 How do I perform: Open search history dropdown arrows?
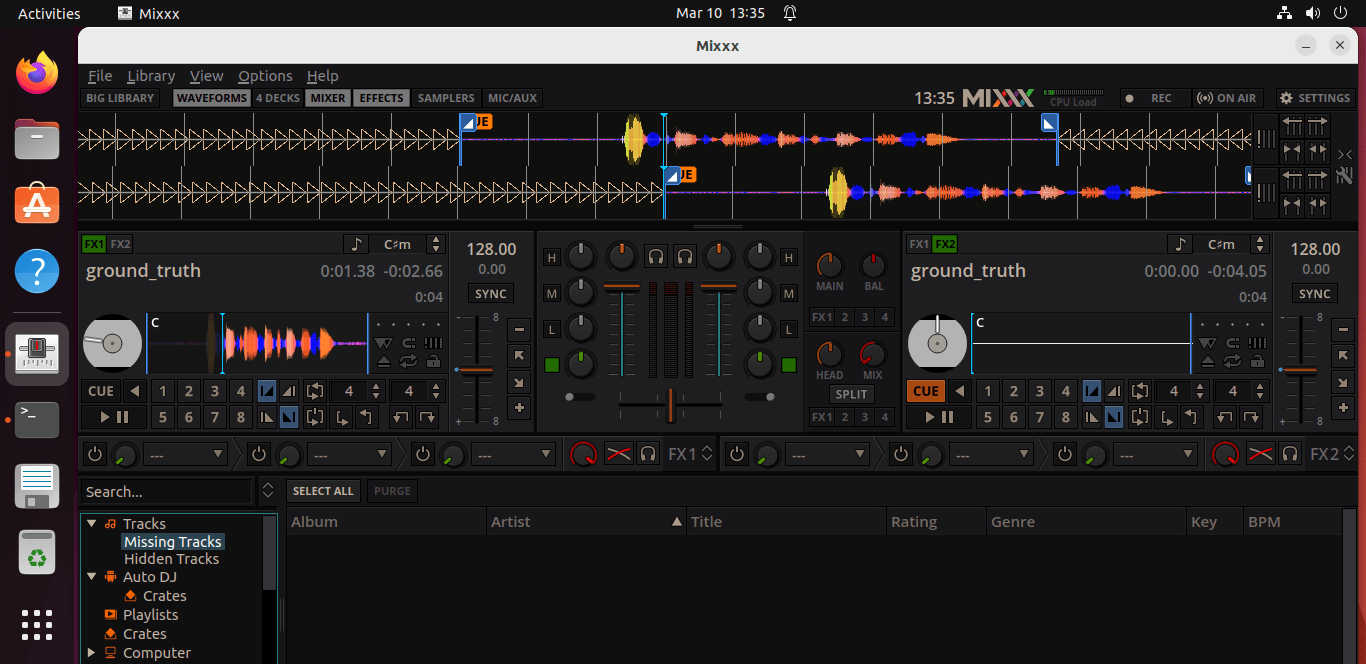(x=267, y=491)
